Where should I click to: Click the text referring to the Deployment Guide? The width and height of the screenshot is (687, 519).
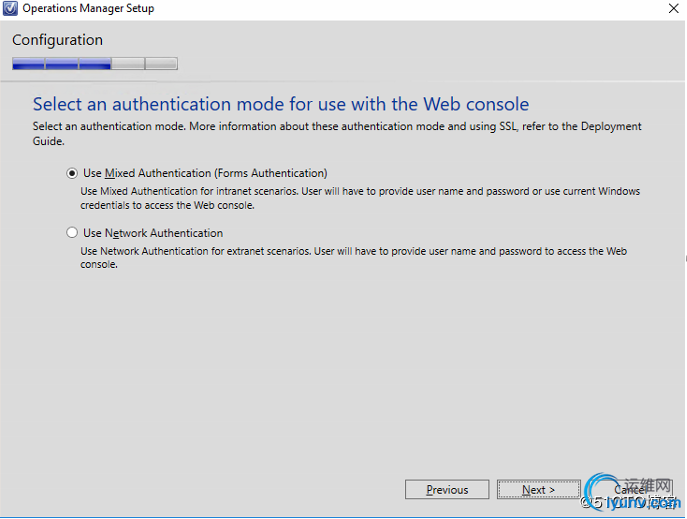coord(337,134)
